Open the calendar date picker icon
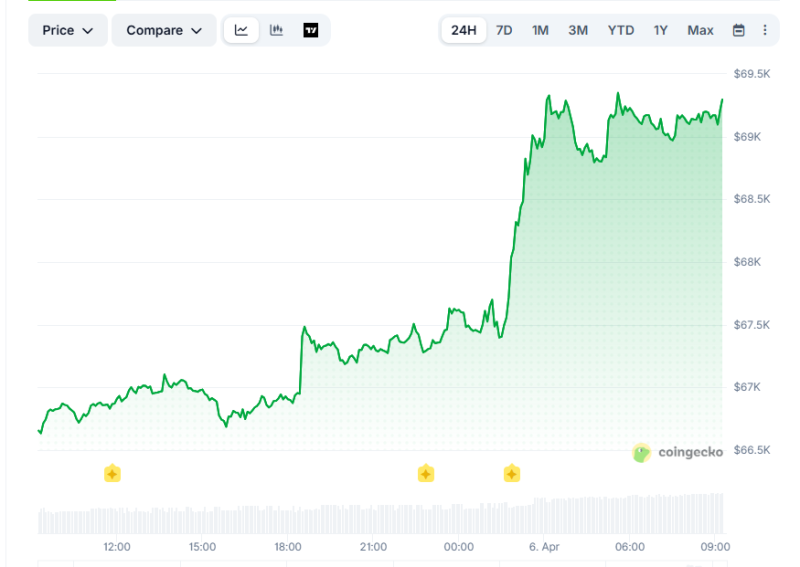 (738, 30)
